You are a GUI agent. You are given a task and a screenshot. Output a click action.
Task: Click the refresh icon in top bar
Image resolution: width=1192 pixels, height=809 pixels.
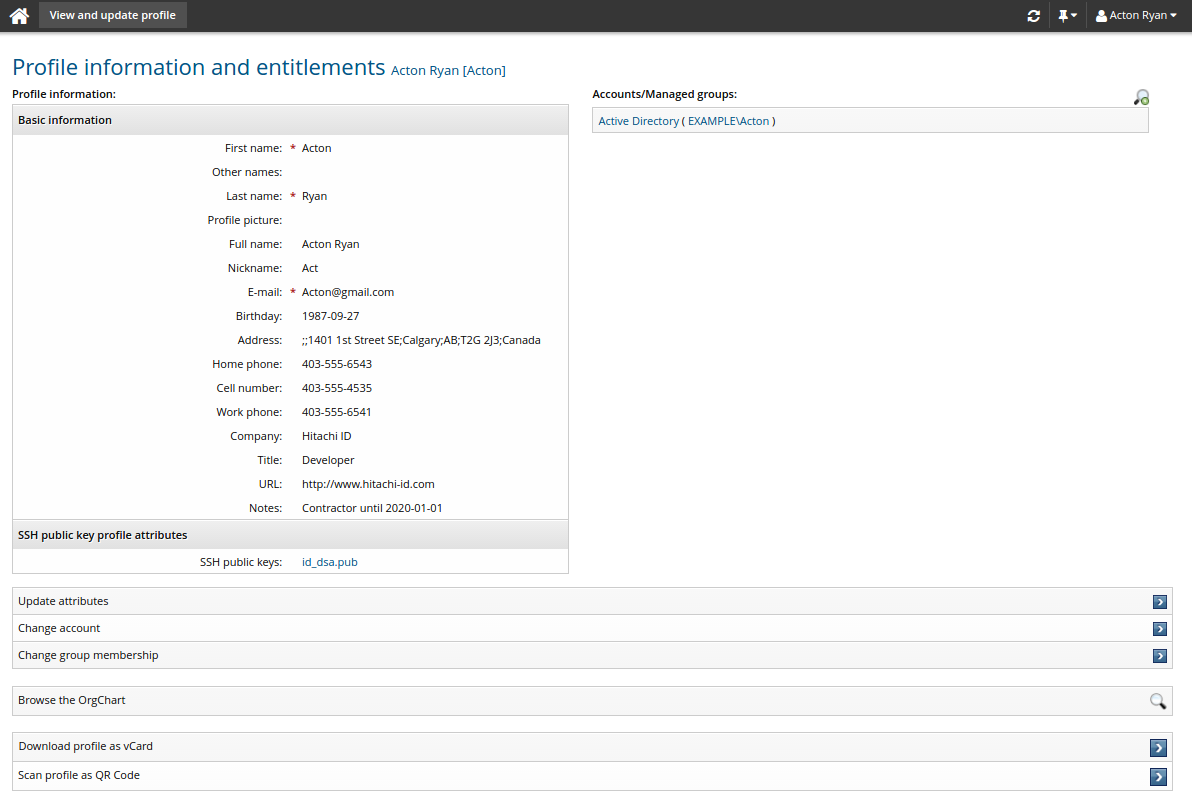[1033, 16]
